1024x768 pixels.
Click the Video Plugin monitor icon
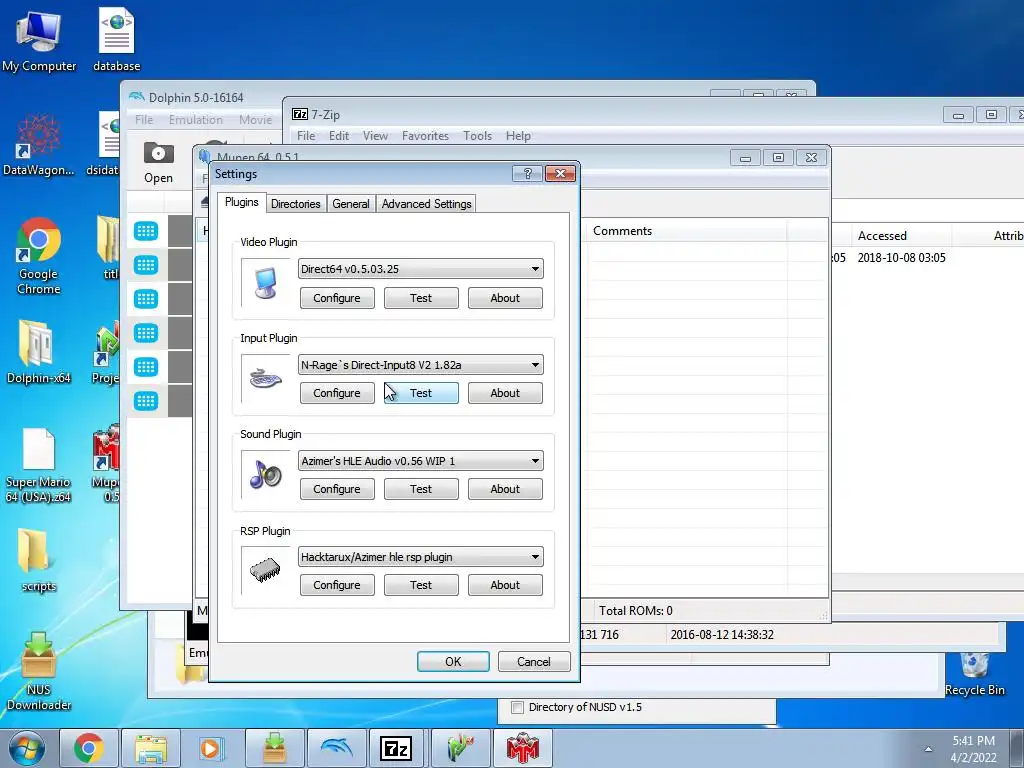[266, 283]
